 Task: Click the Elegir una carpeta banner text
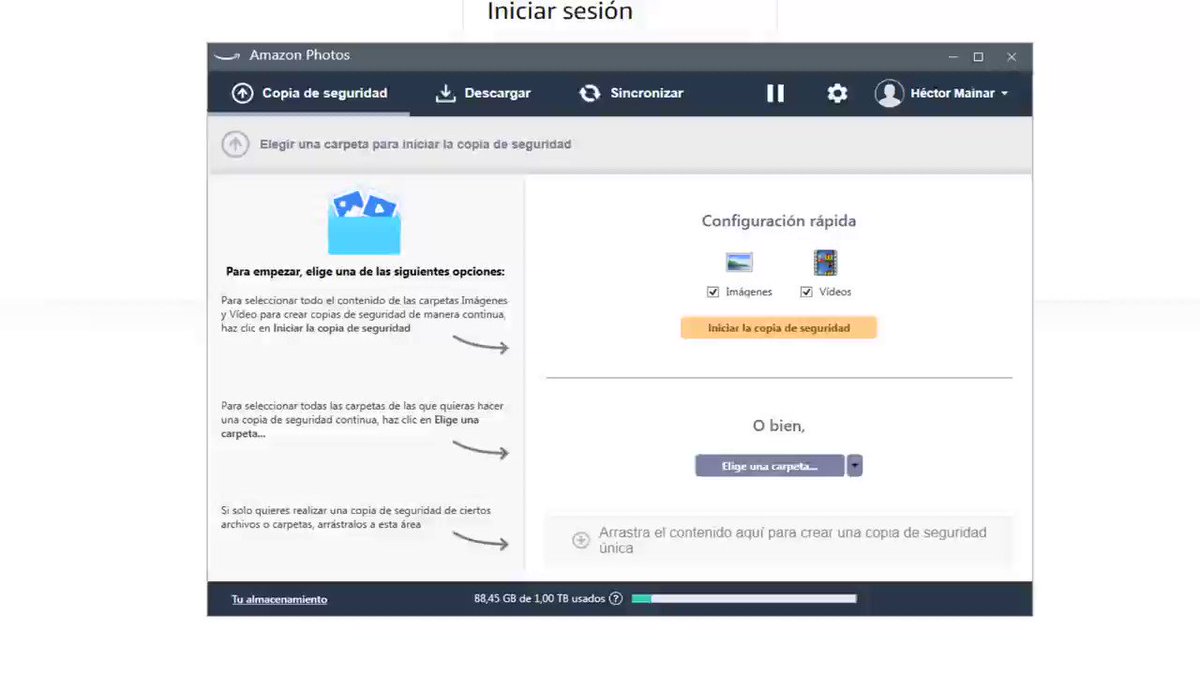415,144
